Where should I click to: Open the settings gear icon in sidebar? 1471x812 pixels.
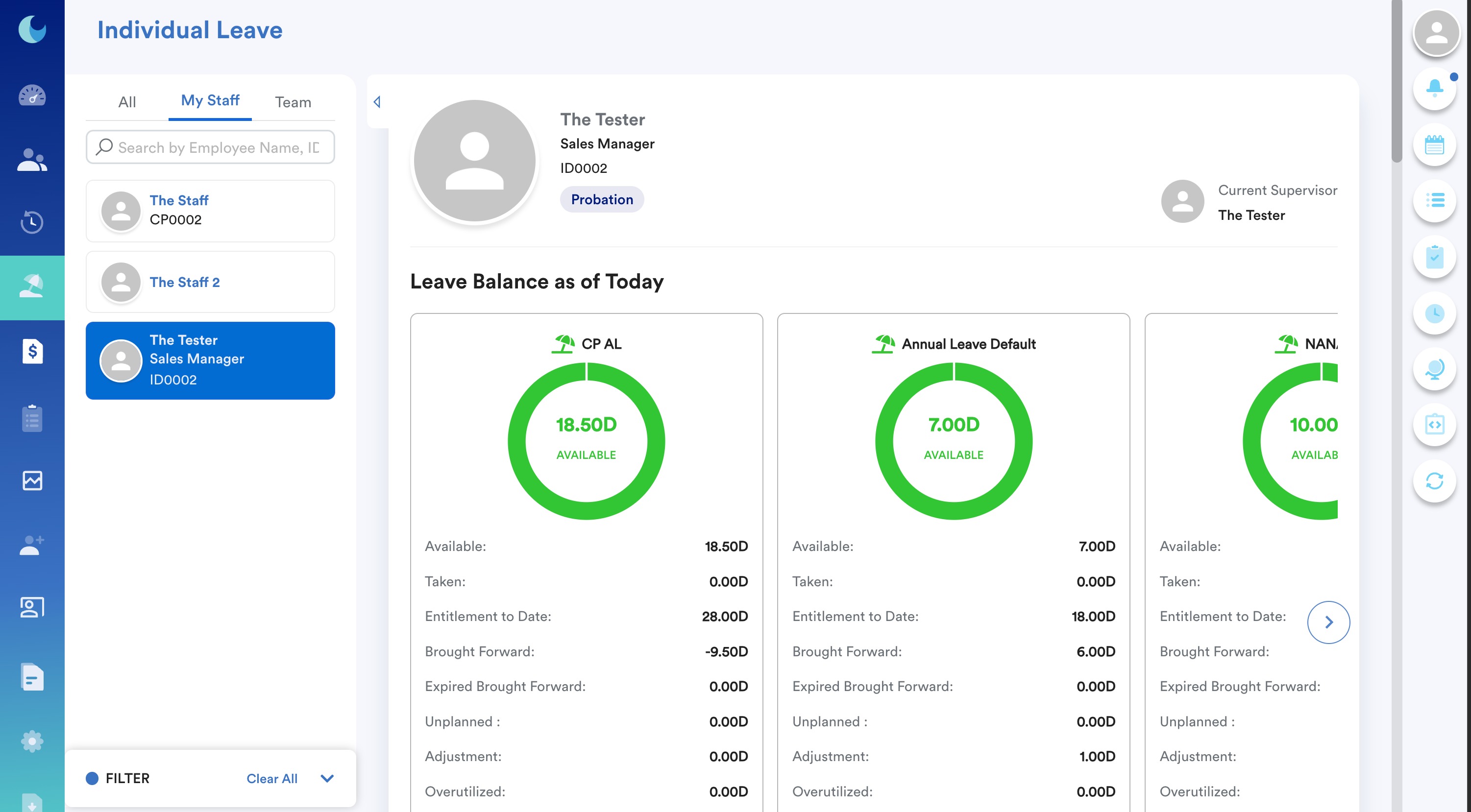[32, 741]
